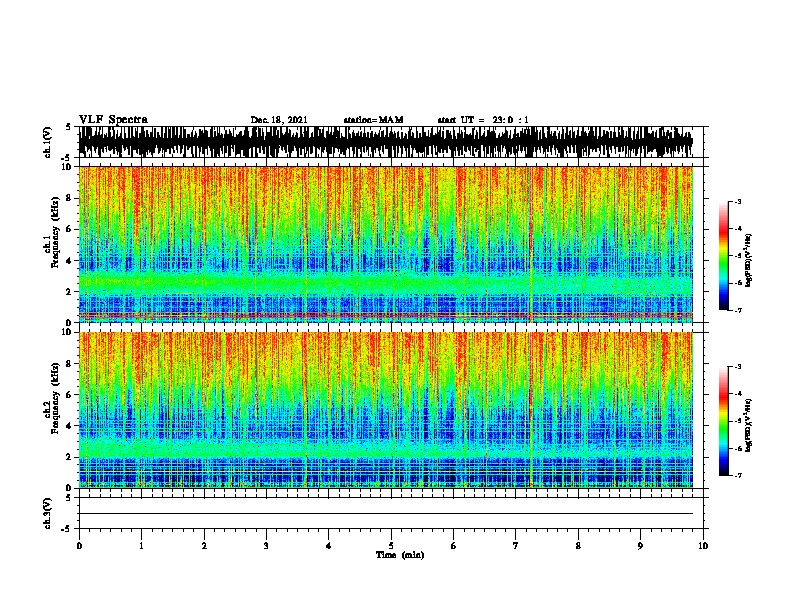Click the "-7" tick on ch.1 colorbar
The width and height of the screenshot is (792, 612).
point(738,310)
